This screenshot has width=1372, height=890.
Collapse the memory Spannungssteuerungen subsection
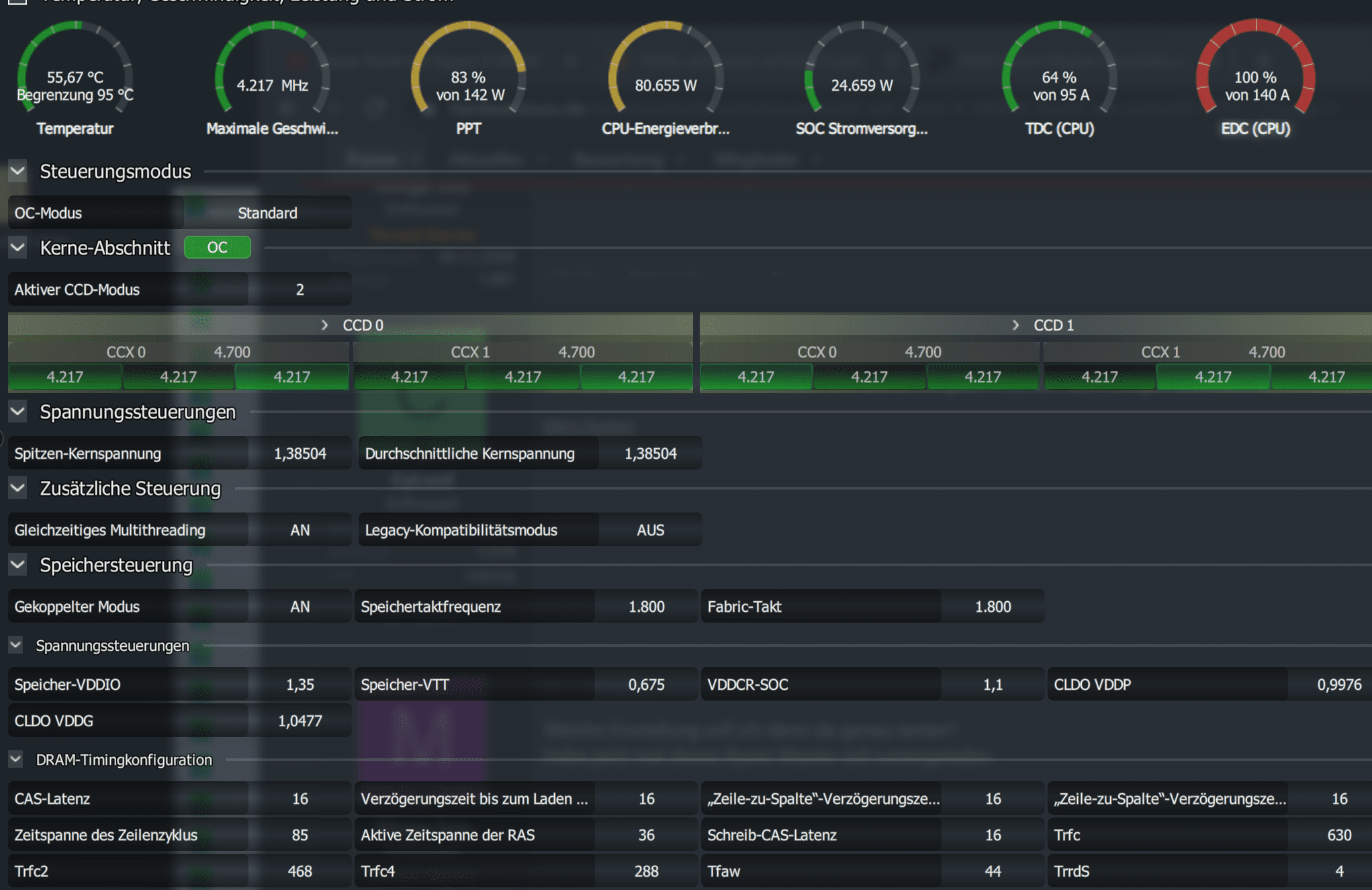coord(16,646)
